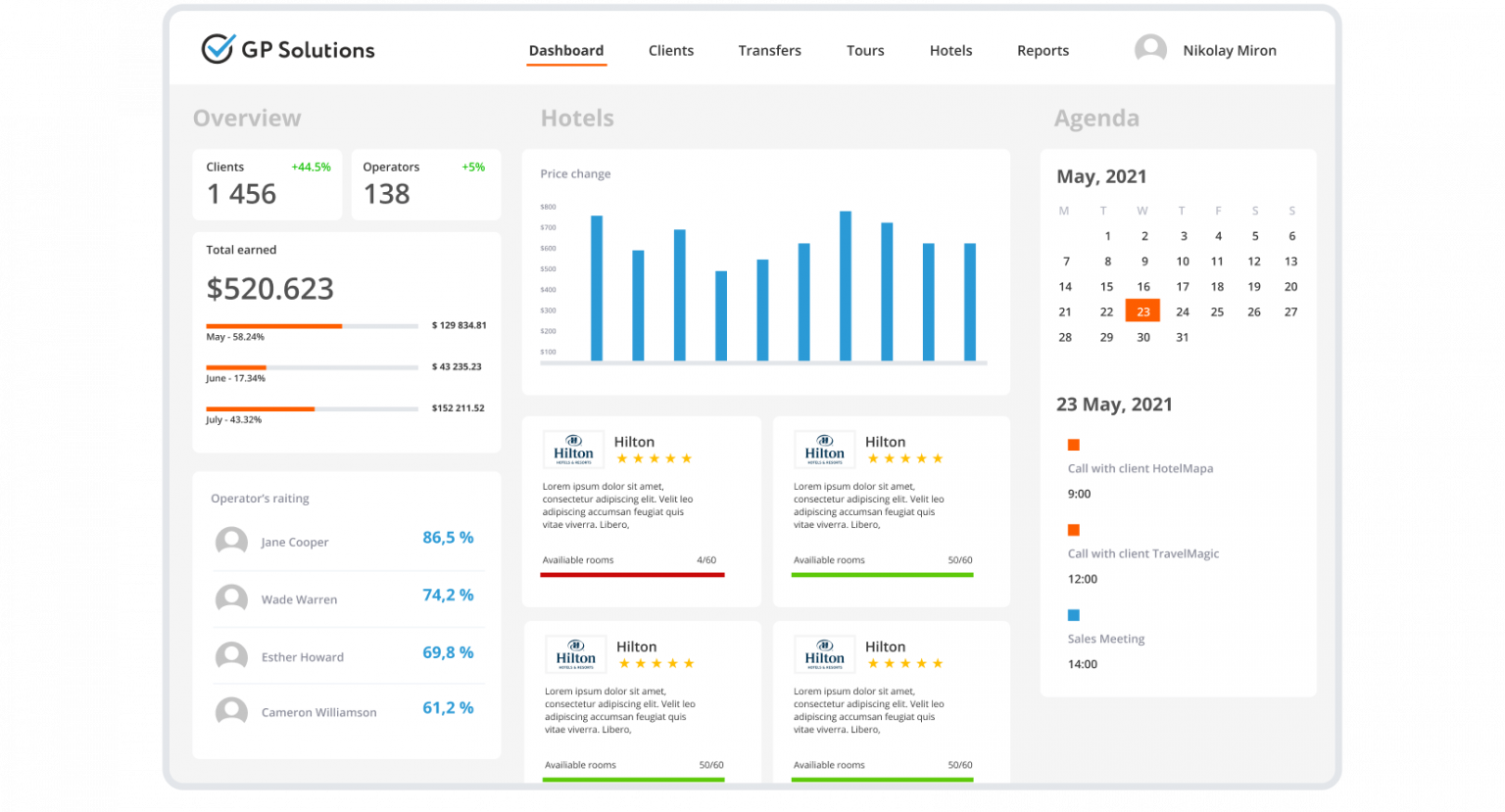This screenshot has height=812, width=1505.
Task: Open the Reports tab
Action: [1043, 50]
